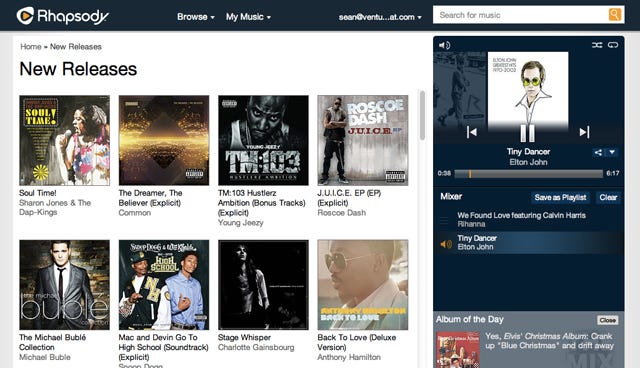640x368 pixels.
Task: Click Elvis' Christmas Album thumbnail
Action: click(x=458, y=350)
